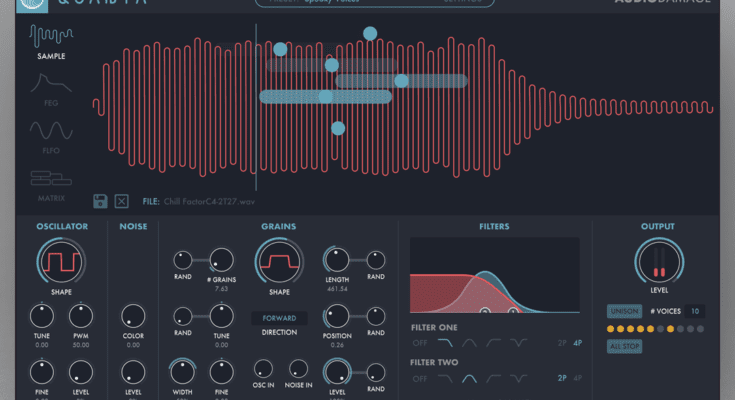Click the save sample floppy disk icon

pos(101,201)
